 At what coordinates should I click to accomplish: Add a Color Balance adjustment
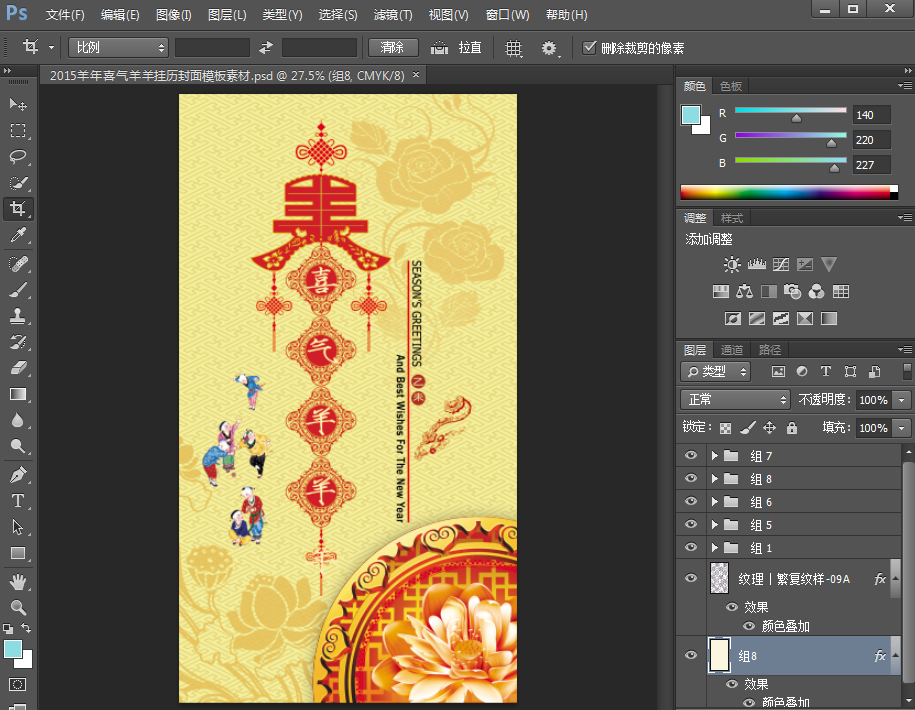(x=744, y=291)
